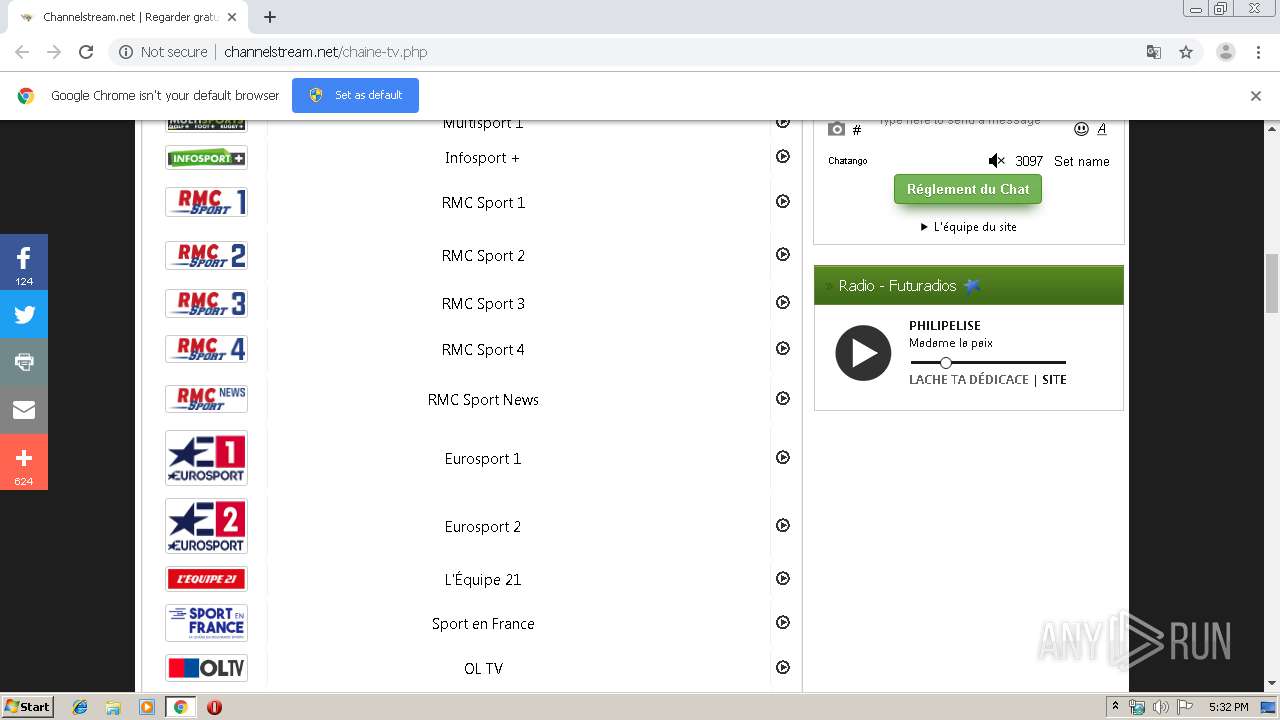Play the RMC Sport News stream
Screen dimensions: 1280x720
783,399
